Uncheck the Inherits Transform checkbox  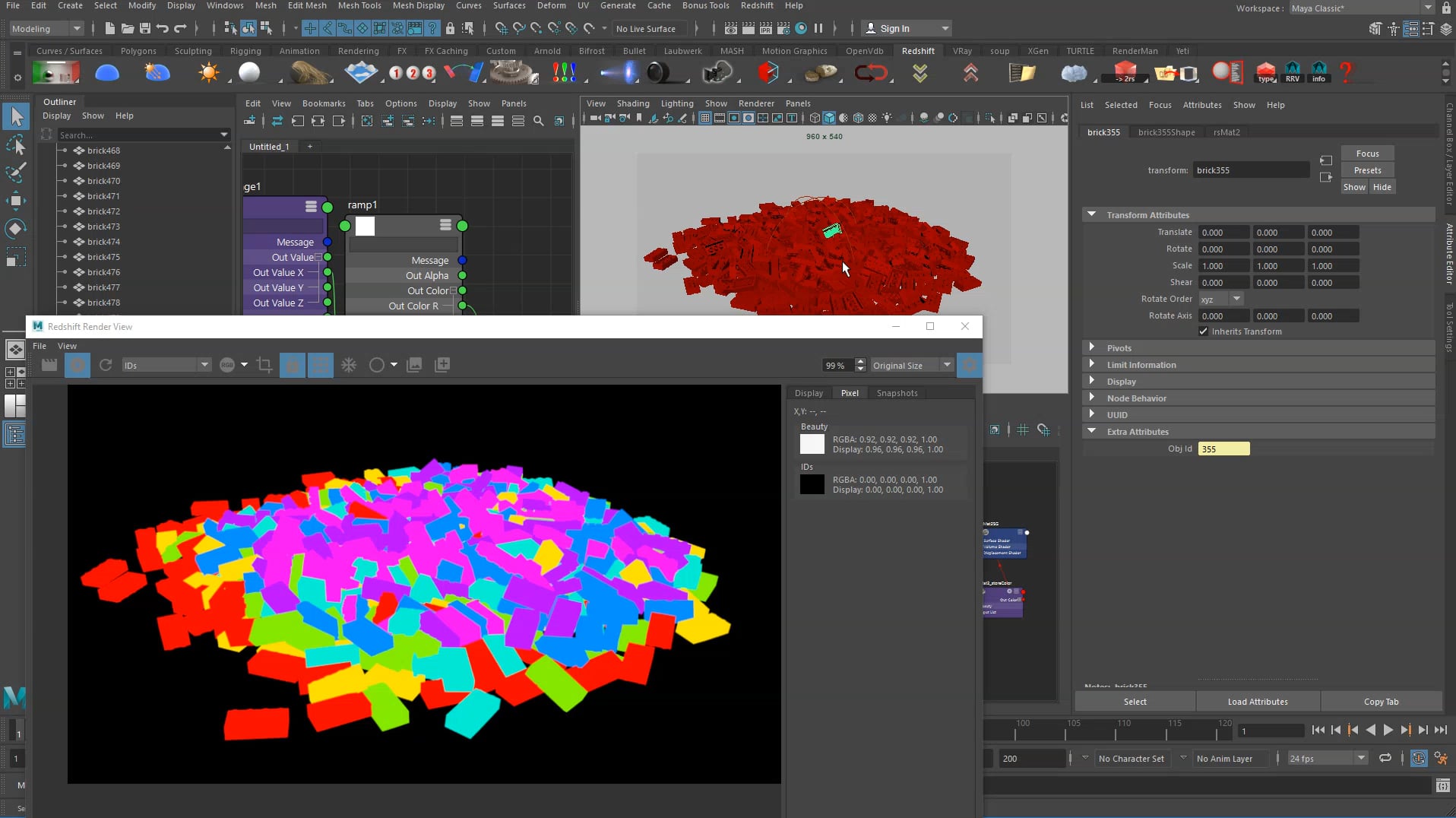[x=1204, y=331]
